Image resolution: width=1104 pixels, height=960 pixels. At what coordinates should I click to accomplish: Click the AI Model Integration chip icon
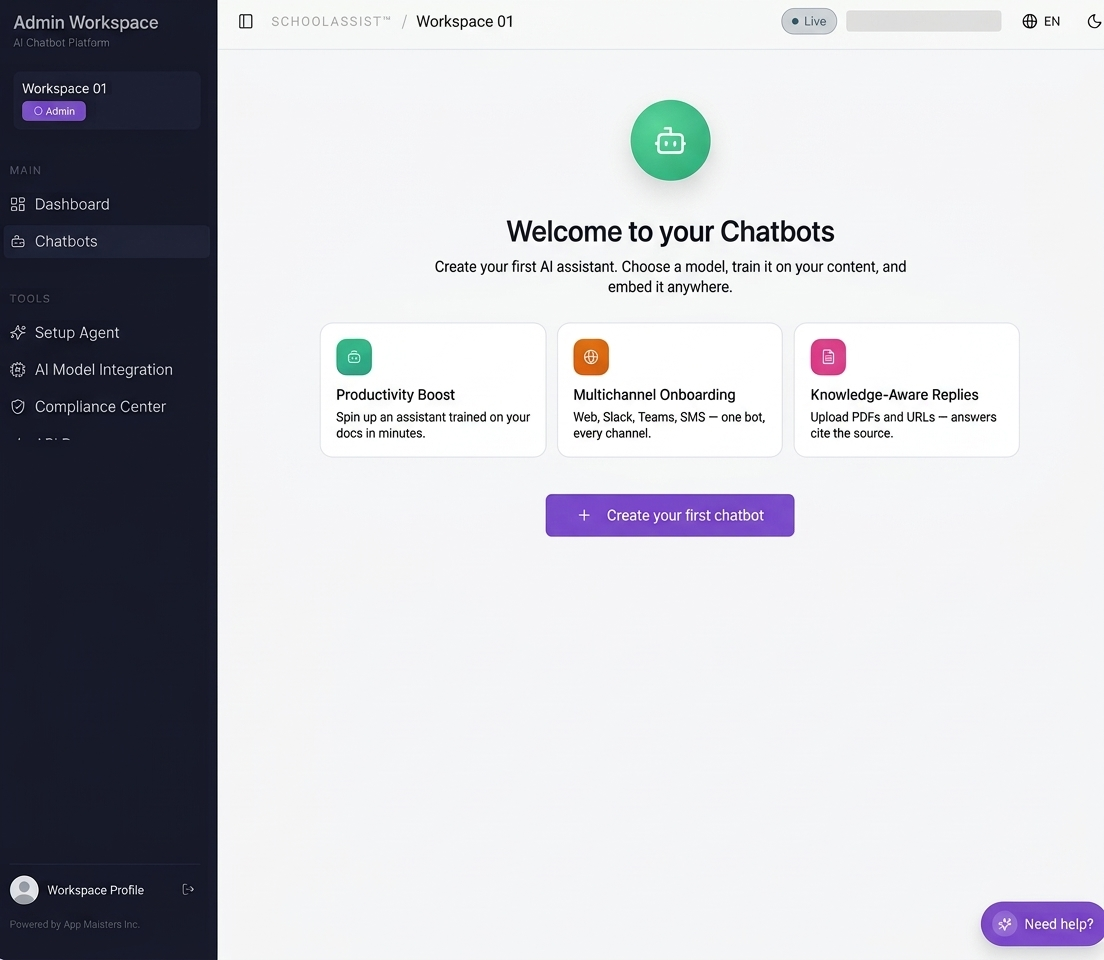(x=18, y=370)
